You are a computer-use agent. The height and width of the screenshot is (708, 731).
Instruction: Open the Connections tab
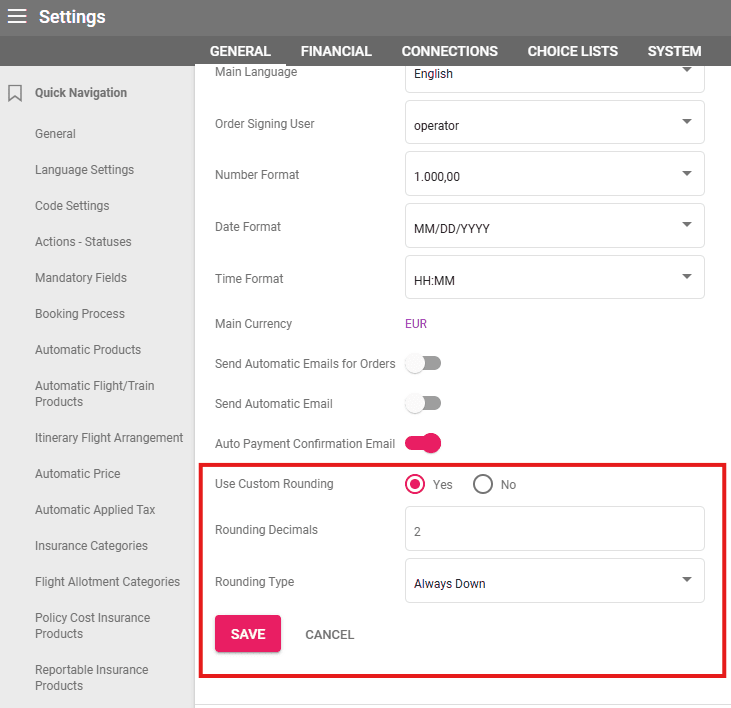coord(449,51)
